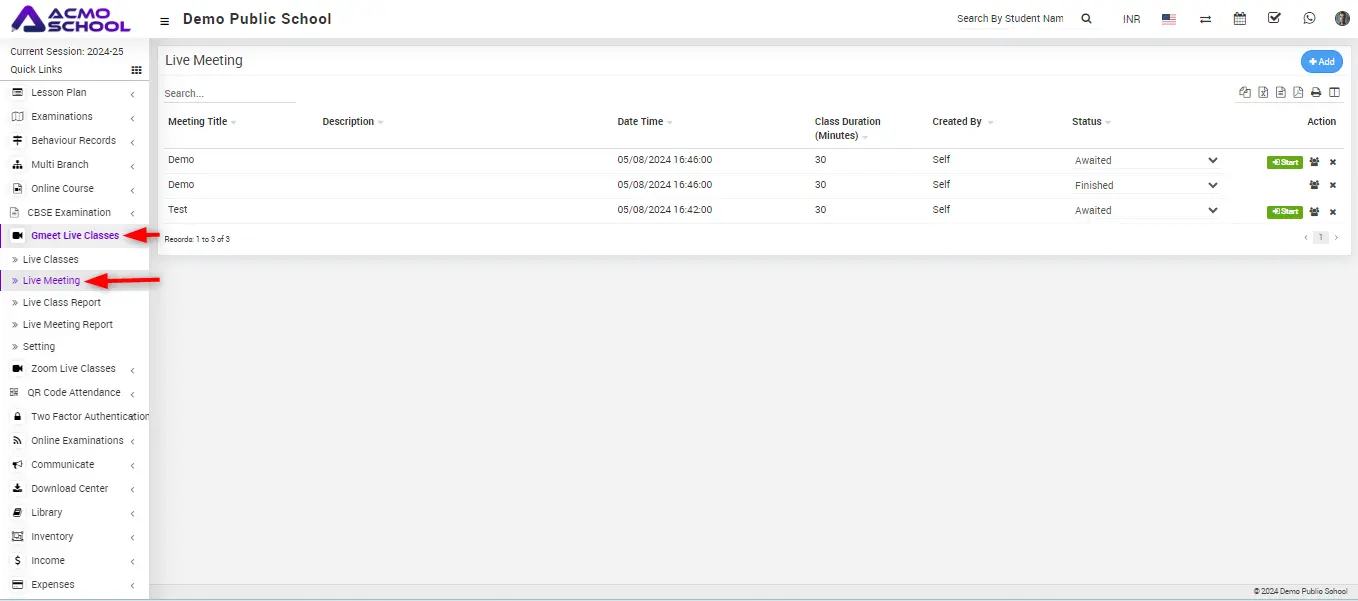The image size is (1358, 601).
Task: Open the task checklist icon in header
Action: 1274,18
